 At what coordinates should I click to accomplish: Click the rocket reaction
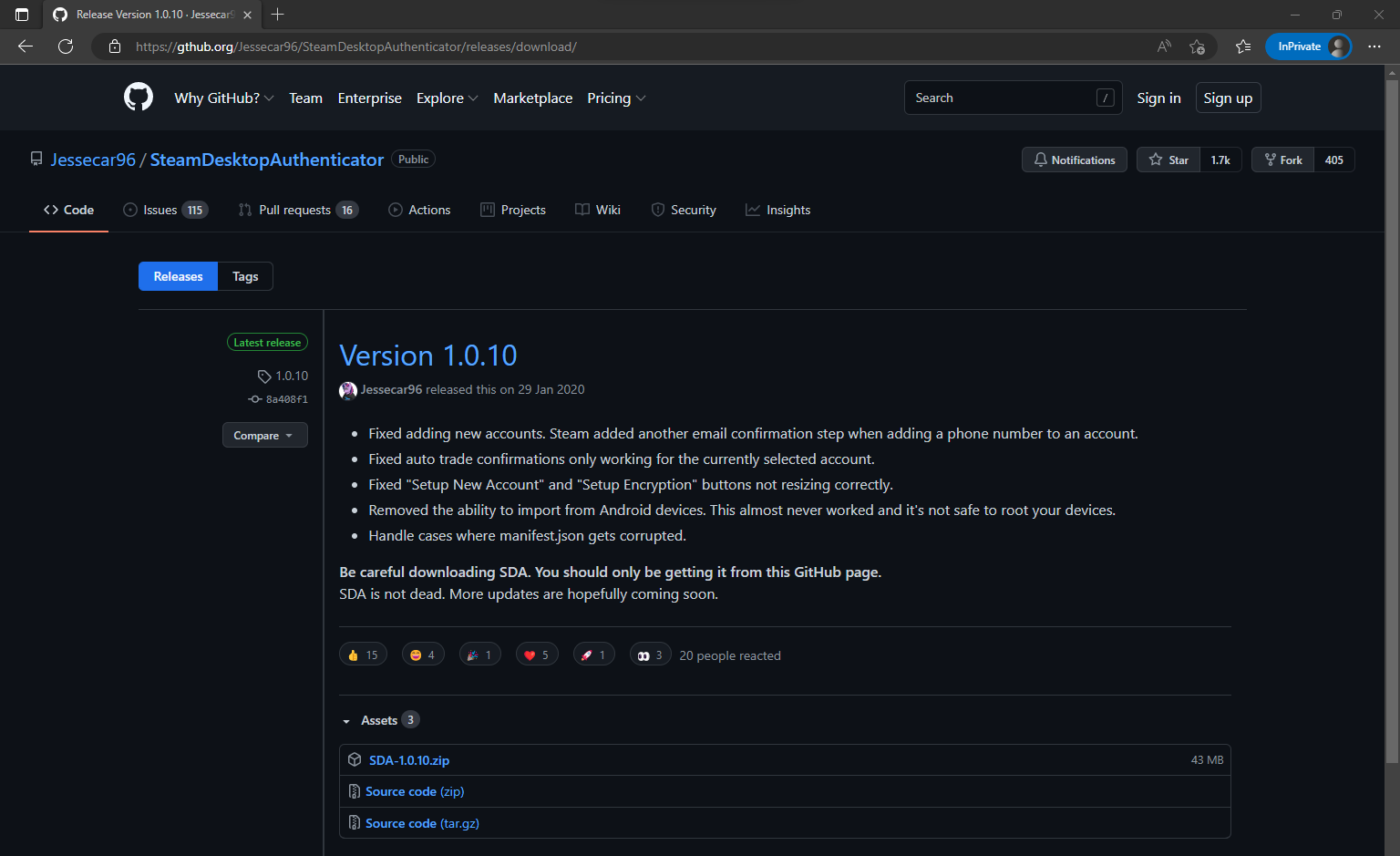pyautogui.click(x=594, y=655)
